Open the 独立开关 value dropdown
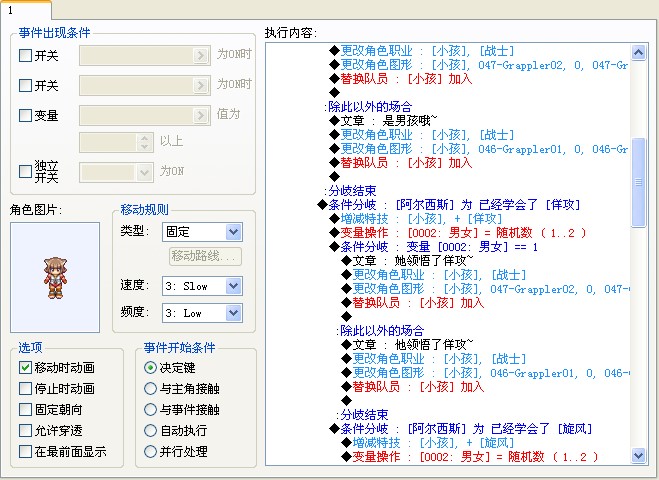The width and height of the screenshot is (659, 480). (116, 172)
